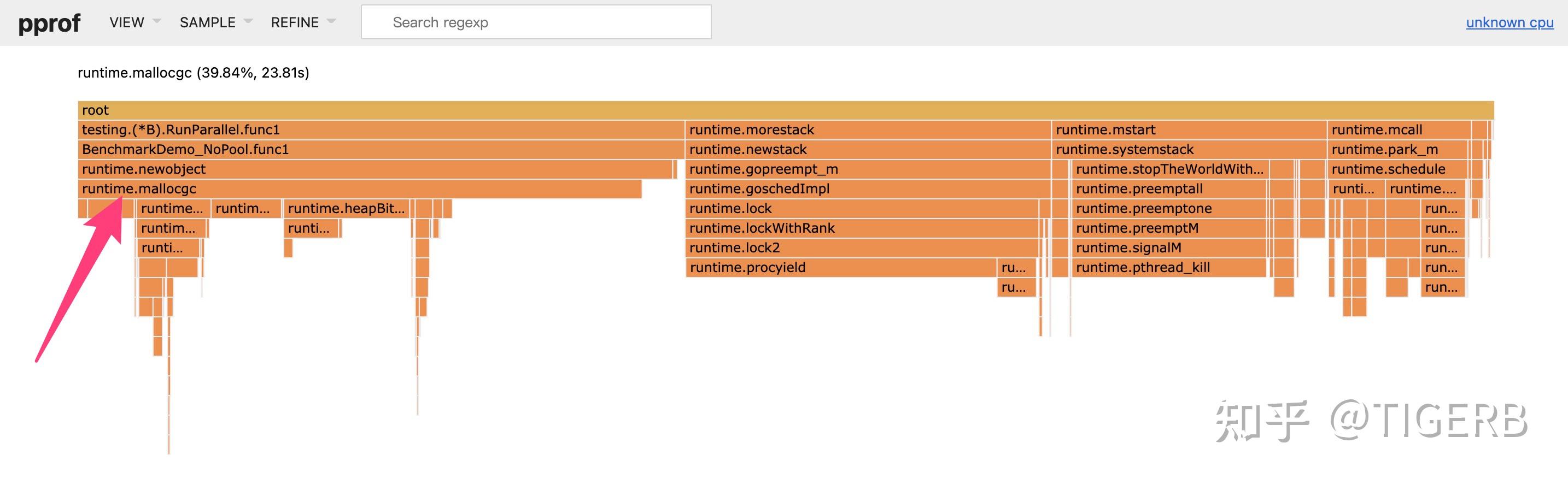Select the runtime.lockWithRank frame
Screen dimensions: 1568x484
[862, 228]
